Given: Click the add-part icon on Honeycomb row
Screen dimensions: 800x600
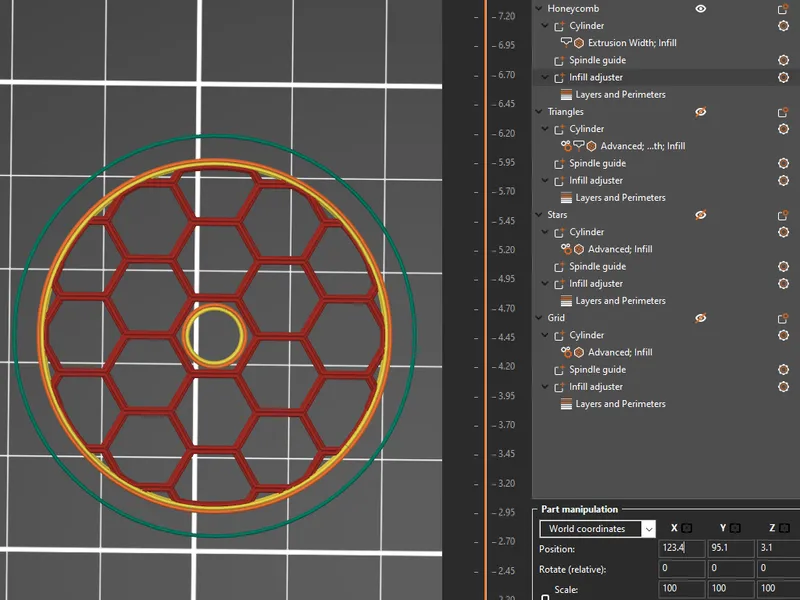Looking at the screenshot, I should 784,9.
